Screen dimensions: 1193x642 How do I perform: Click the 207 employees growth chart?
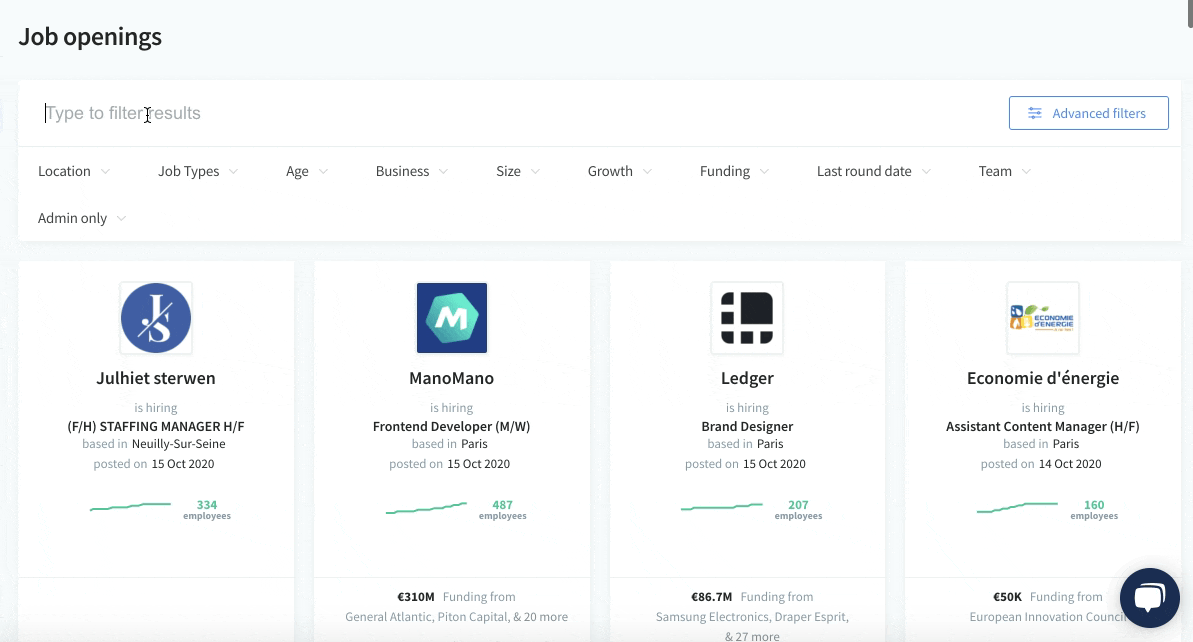click(721, 506)
